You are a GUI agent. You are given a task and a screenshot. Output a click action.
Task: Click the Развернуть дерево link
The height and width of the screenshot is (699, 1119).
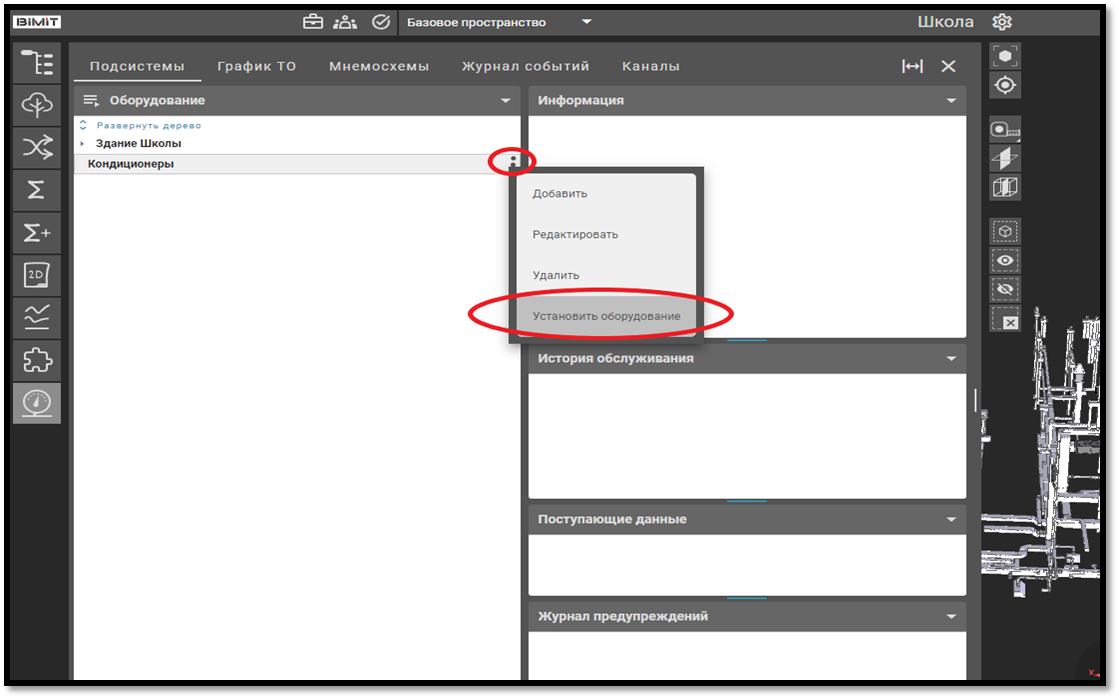click(x=148, y=126)
